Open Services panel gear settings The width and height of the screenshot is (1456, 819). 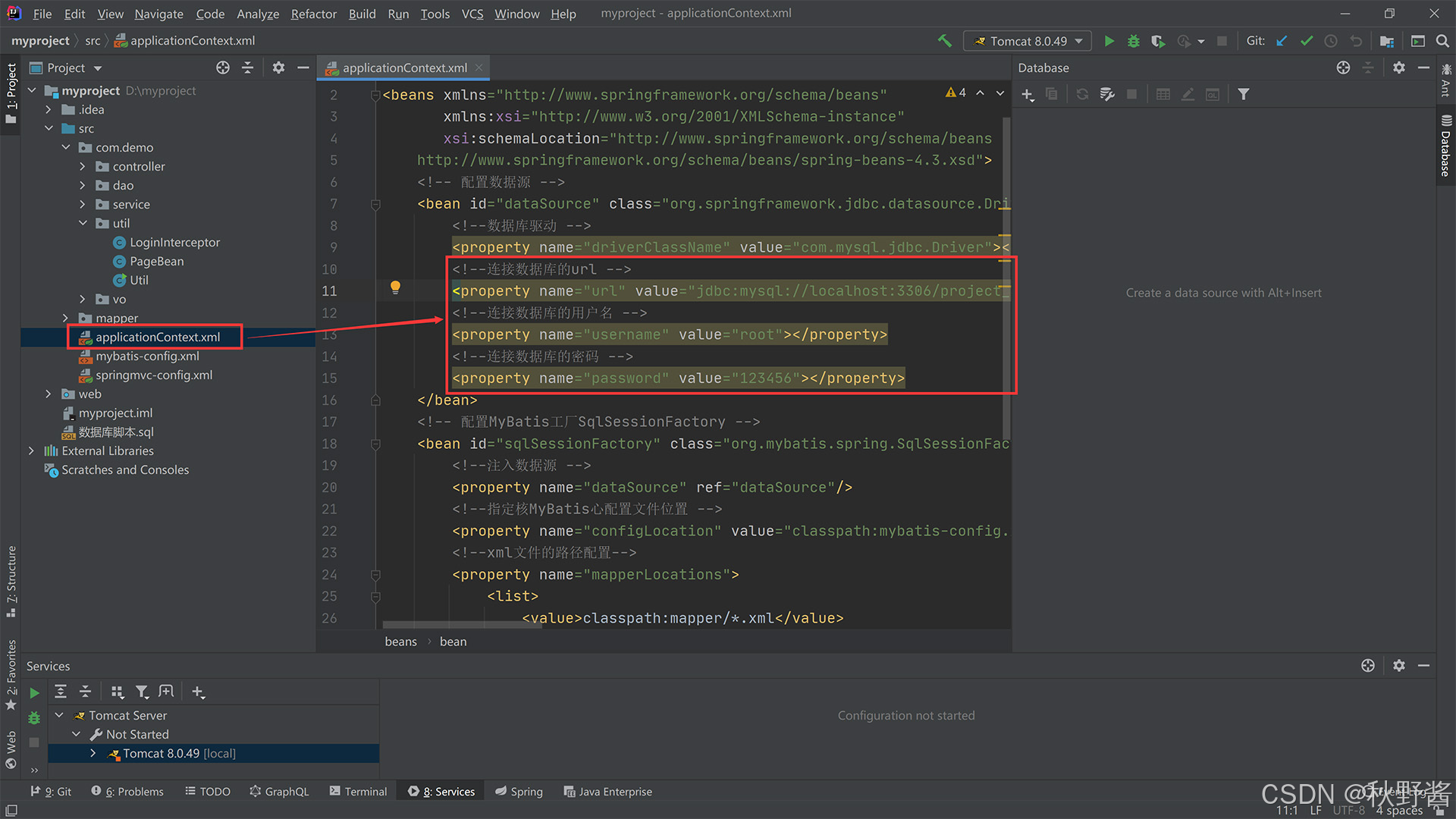[1399, 665]
